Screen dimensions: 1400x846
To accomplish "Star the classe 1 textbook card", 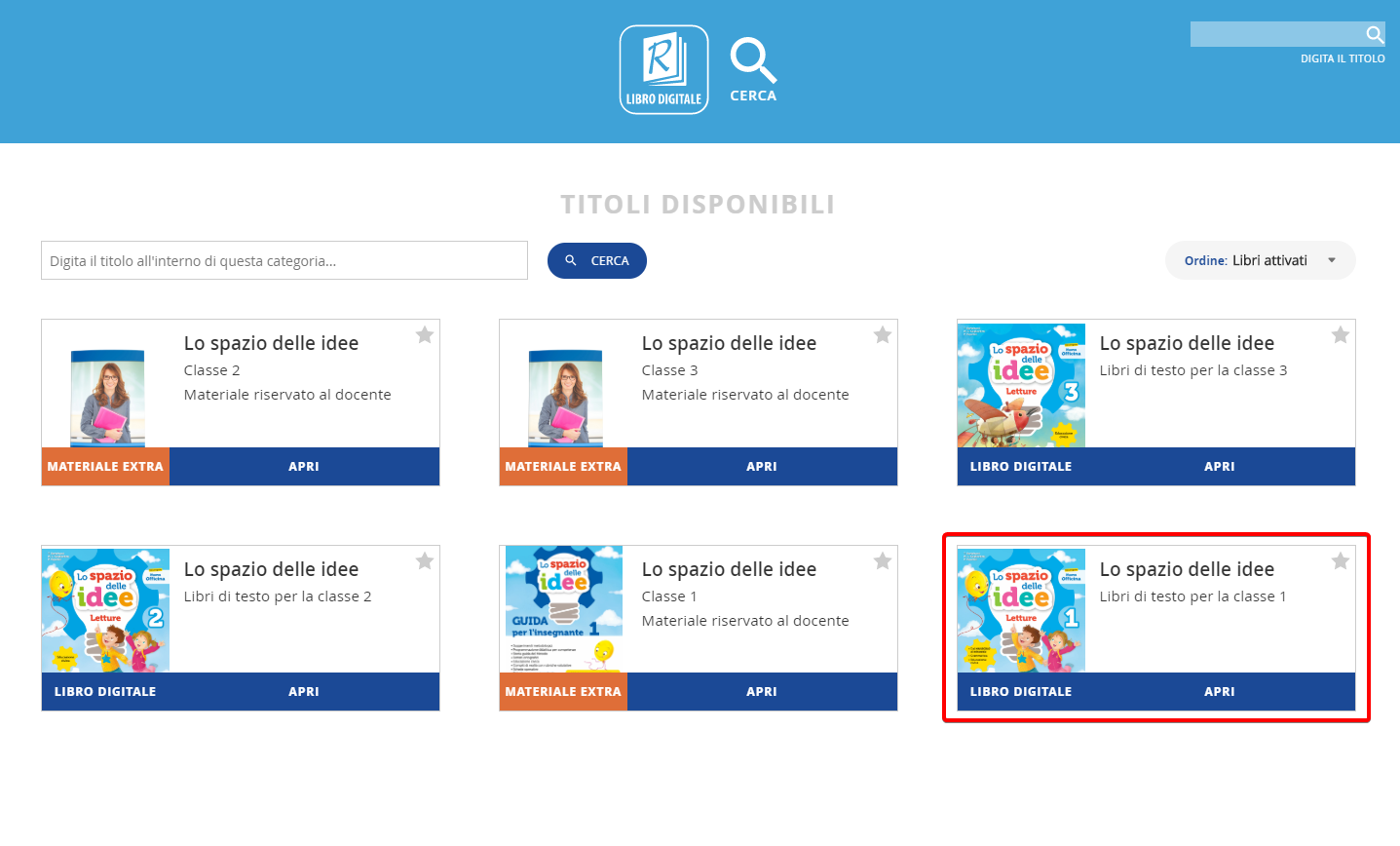I will coord(1341,561).
